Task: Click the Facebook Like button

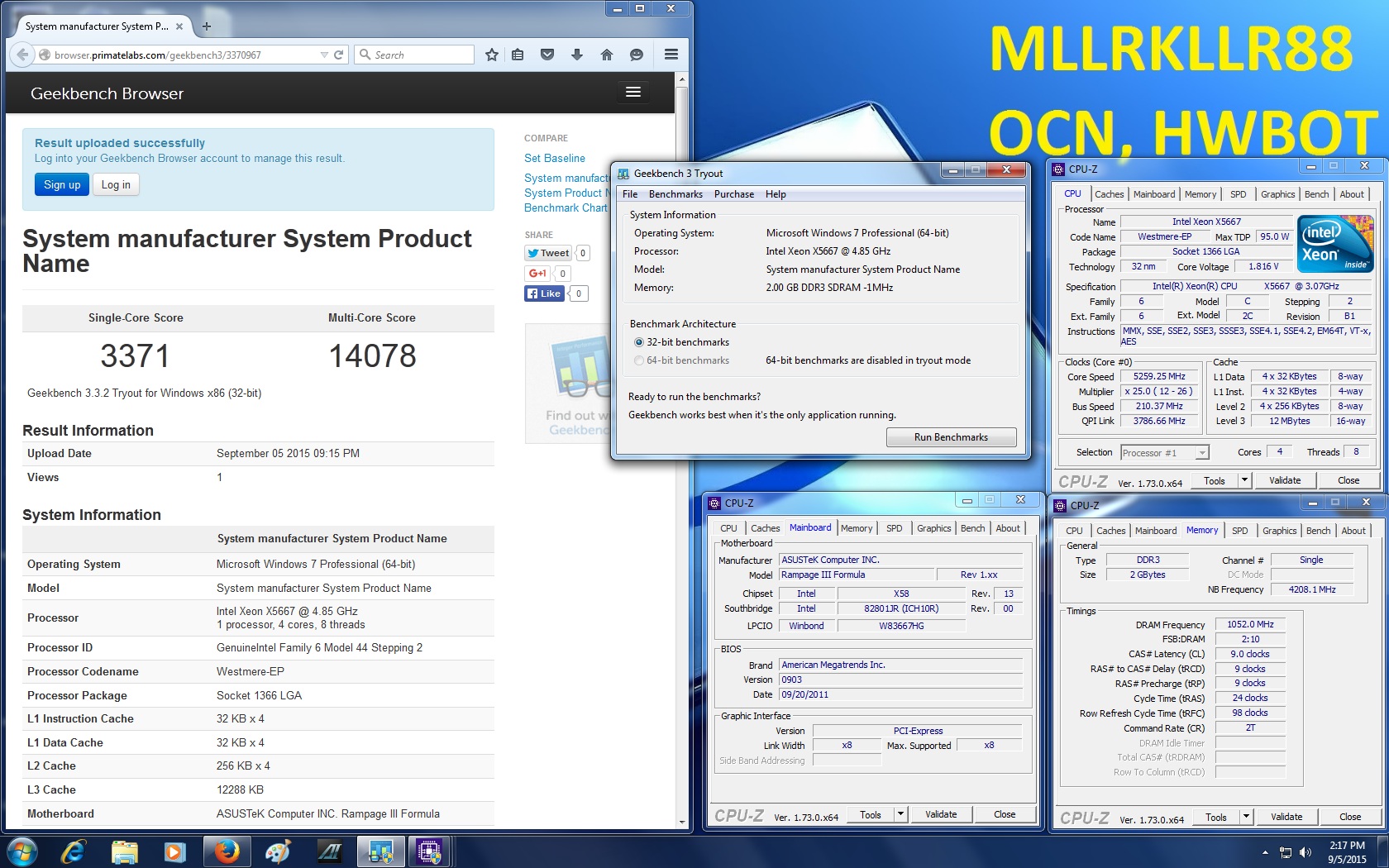Action: (544, 293)
